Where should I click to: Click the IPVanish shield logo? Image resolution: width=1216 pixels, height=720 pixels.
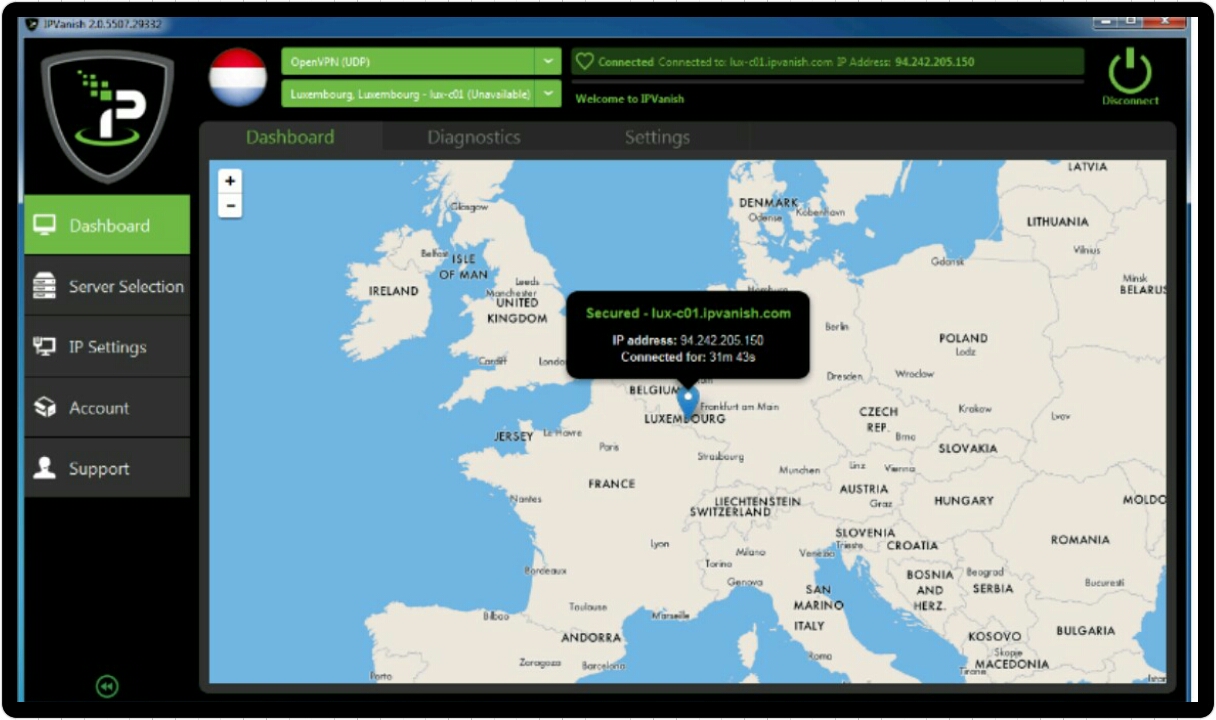click(x=107, y=116)
